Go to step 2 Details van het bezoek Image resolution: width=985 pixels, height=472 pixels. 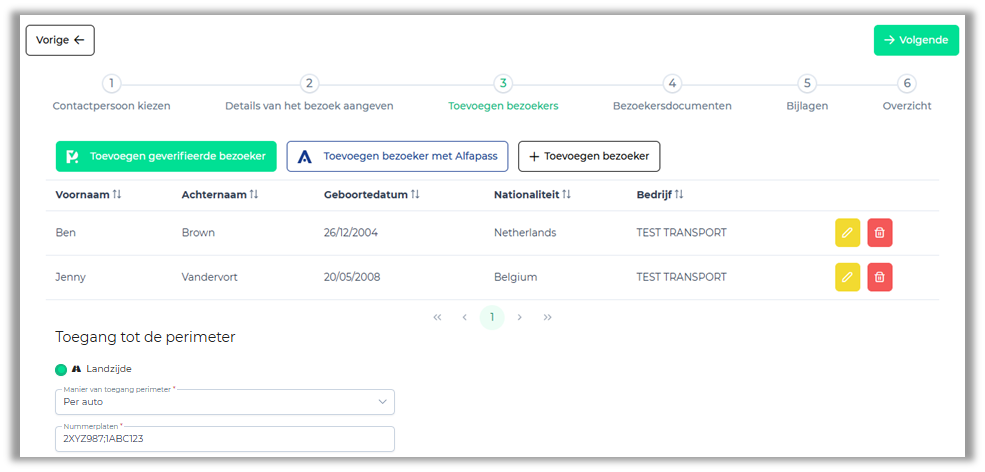click(x=309, y=84)
